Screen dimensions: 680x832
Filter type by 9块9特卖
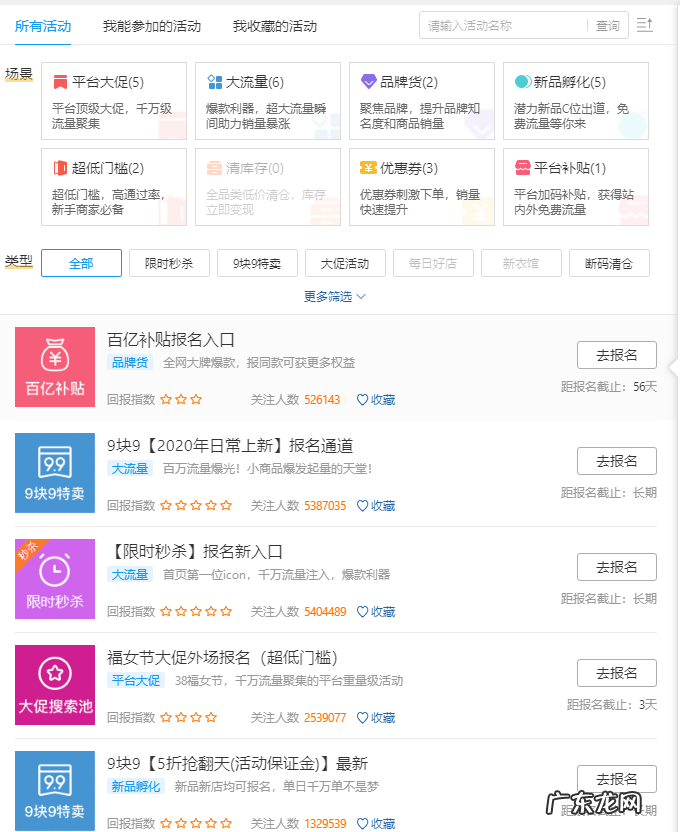[x=257, y=263]
